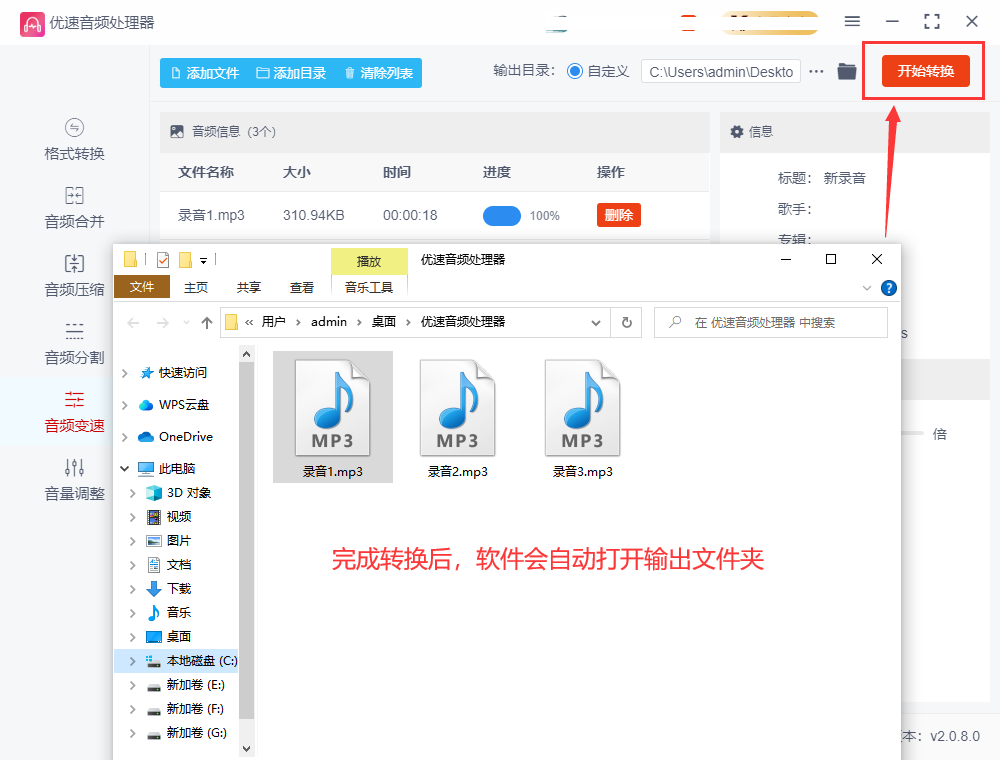1000x760 pixels.
Task: Click the 文件名称 column header
Action: (205, 172)
